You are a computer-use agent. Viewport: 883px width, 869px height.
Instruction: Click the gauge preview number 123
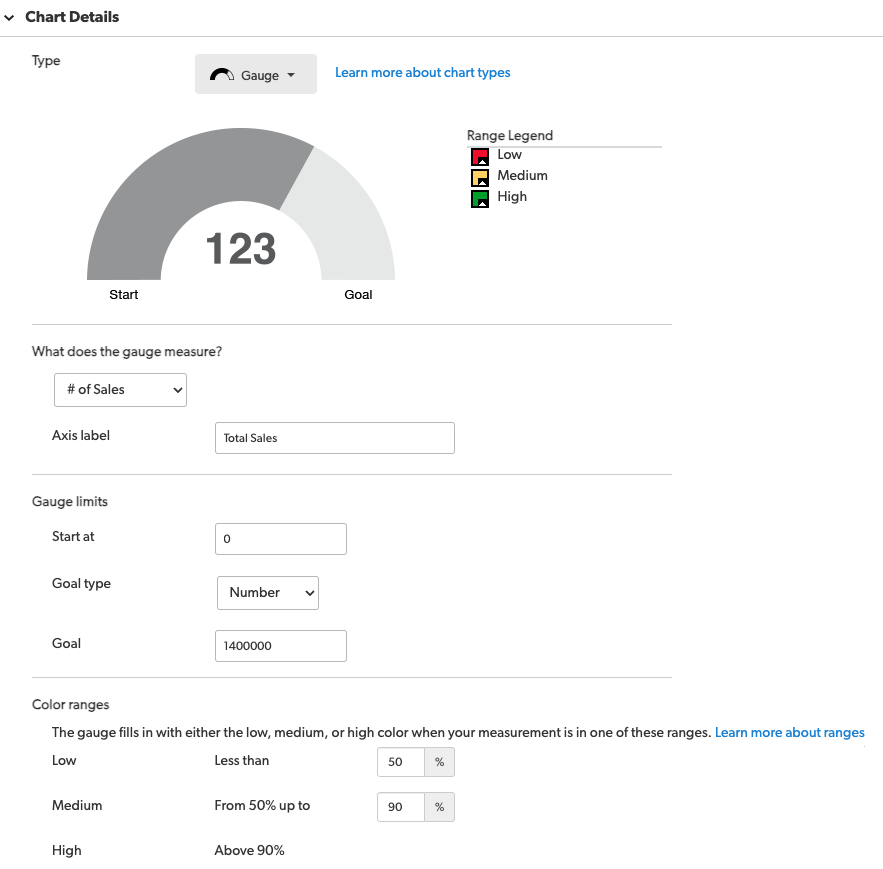pyautogui.click(x=241, y=248)
